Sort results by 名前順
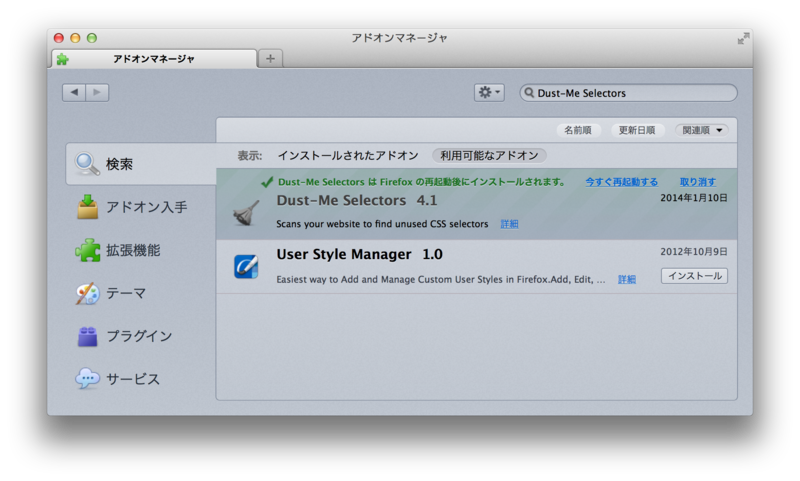Image resolution: width=800 pixels, height=481 pixels. click(578, 130)
